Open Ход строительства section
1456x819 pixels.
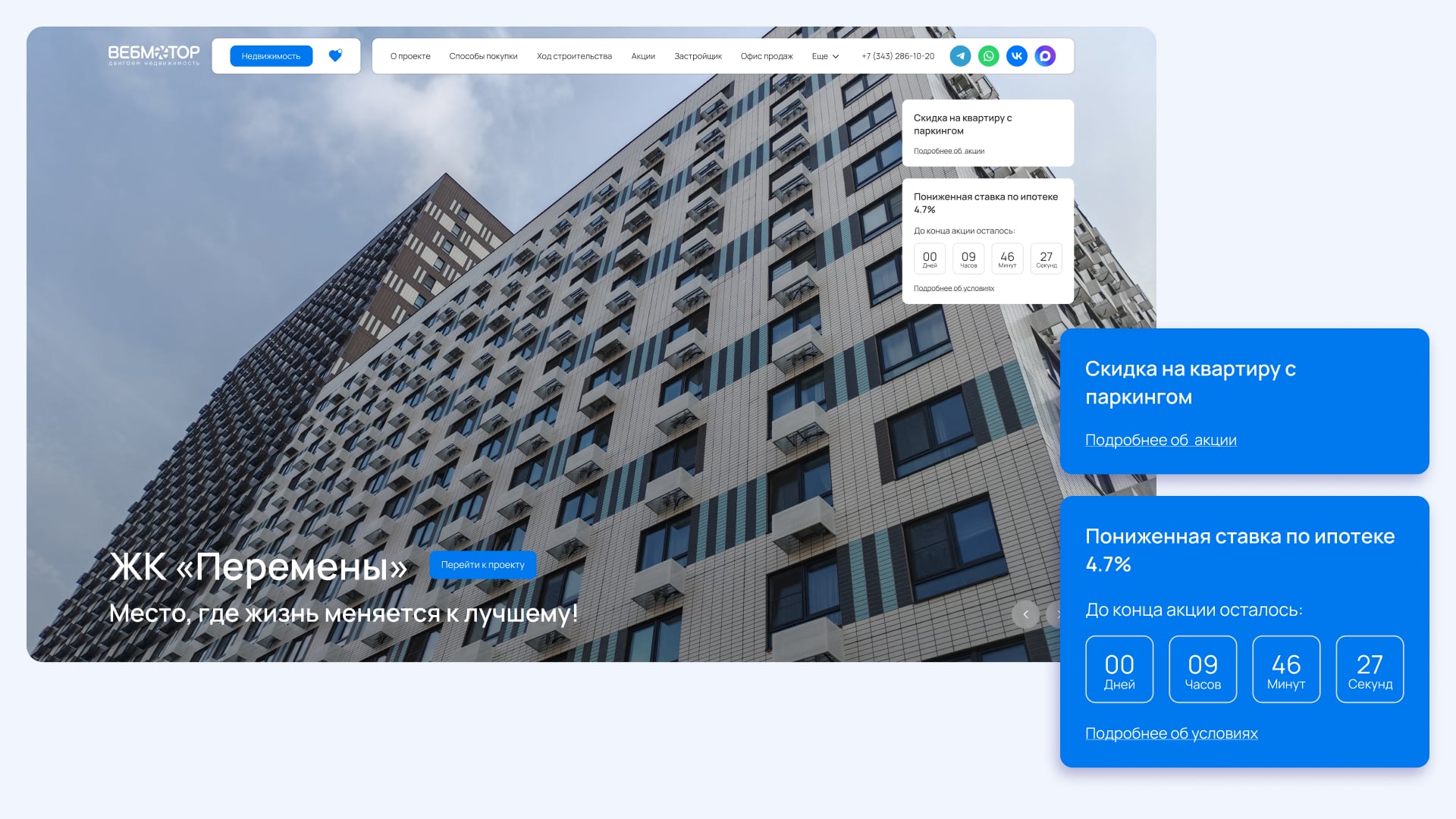(574, 56)
